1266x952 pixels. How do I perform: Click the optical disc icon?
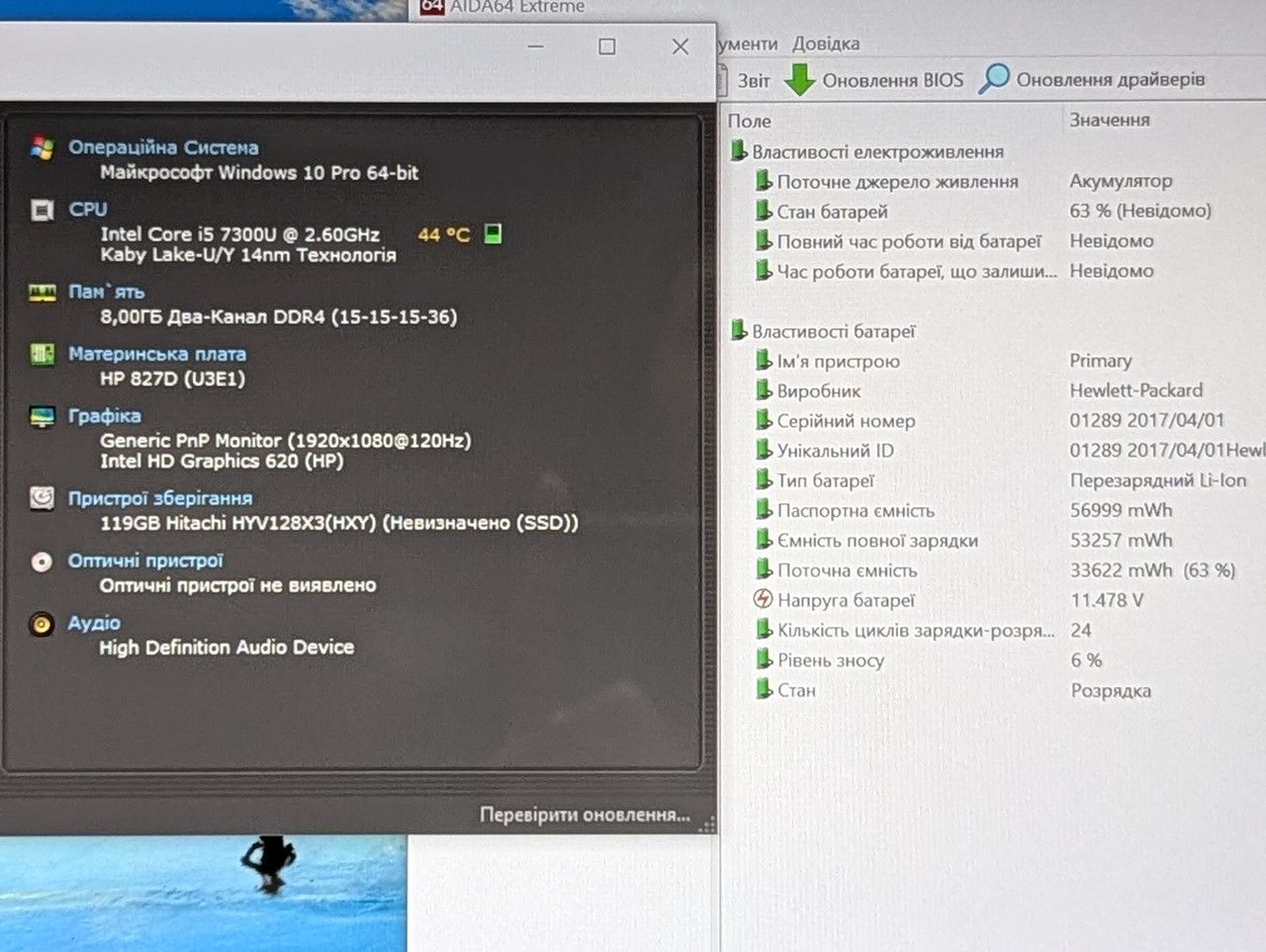tap(42, 562)
